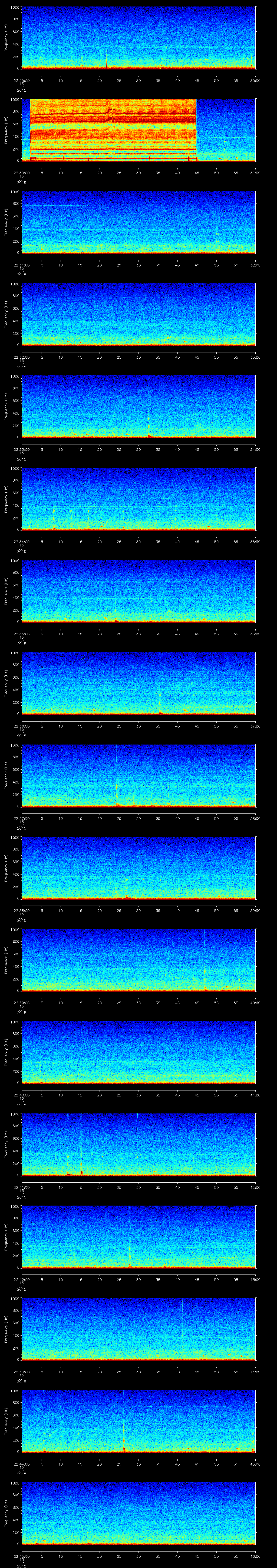This screenshot has width=277, height=1568.
Task: Select the spectrogram panel starting at 22:40:00
Action: (139, 1052)
